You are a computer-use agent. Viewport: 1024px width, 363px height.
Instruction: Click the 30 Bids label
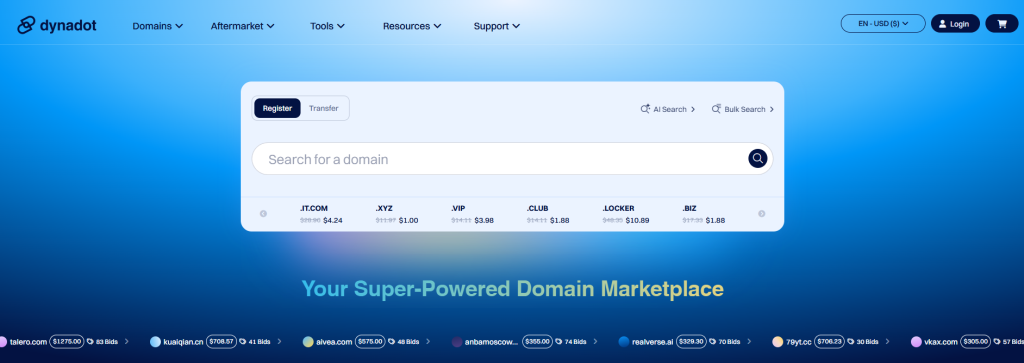point(867,341)
